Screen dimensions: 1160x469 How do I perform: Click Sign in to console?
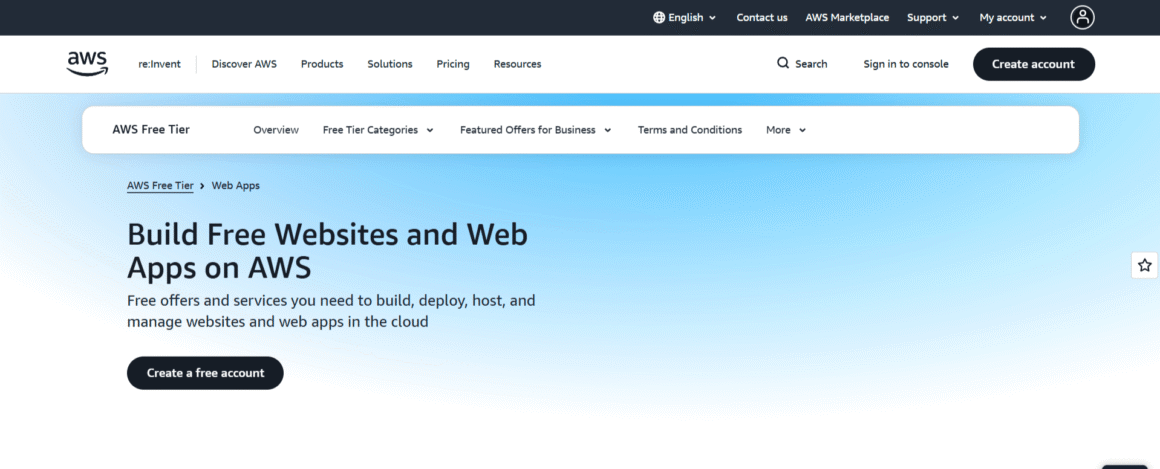click(x=906, y=64)
